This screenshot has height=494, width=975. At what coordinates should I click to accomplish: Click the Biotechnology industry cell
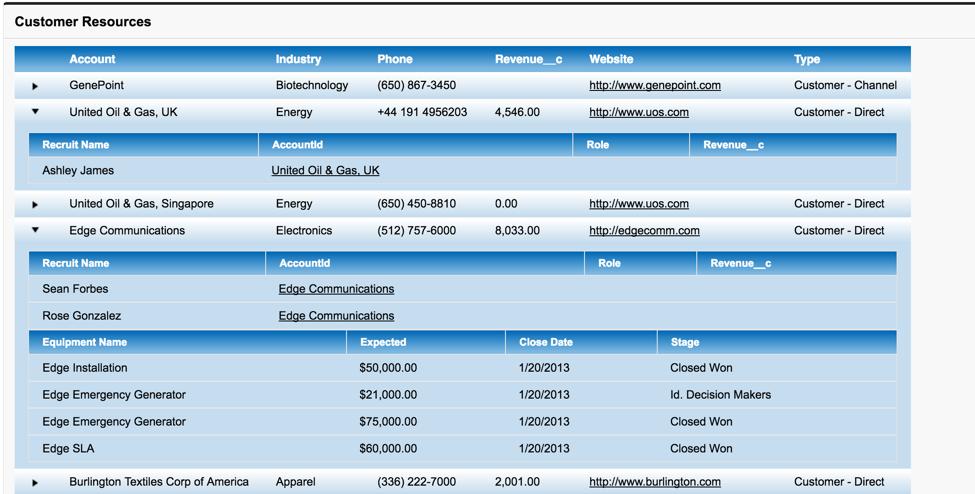312,85
